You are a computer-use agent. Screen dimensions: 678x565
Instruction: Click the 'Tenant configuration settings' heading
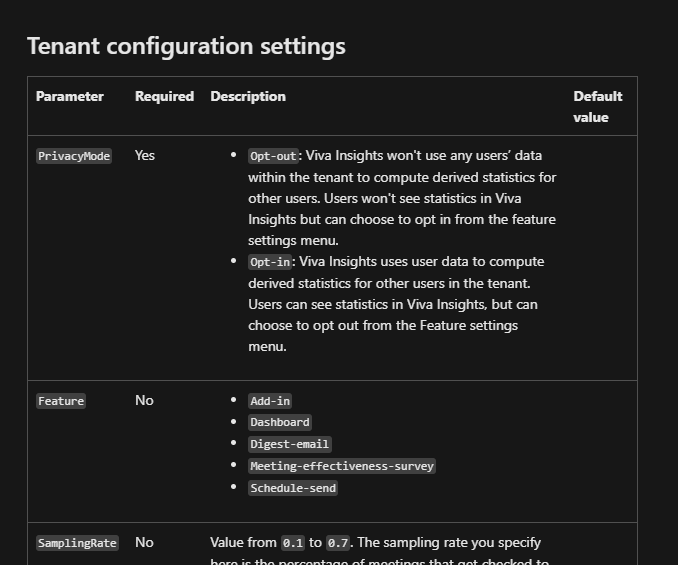pyautogui.click(x=186, y=46)
